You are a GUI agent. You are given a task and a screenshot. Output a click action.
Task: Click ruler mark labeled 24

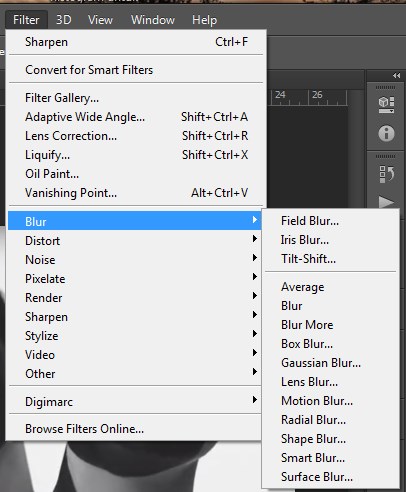tap(280, 95)
